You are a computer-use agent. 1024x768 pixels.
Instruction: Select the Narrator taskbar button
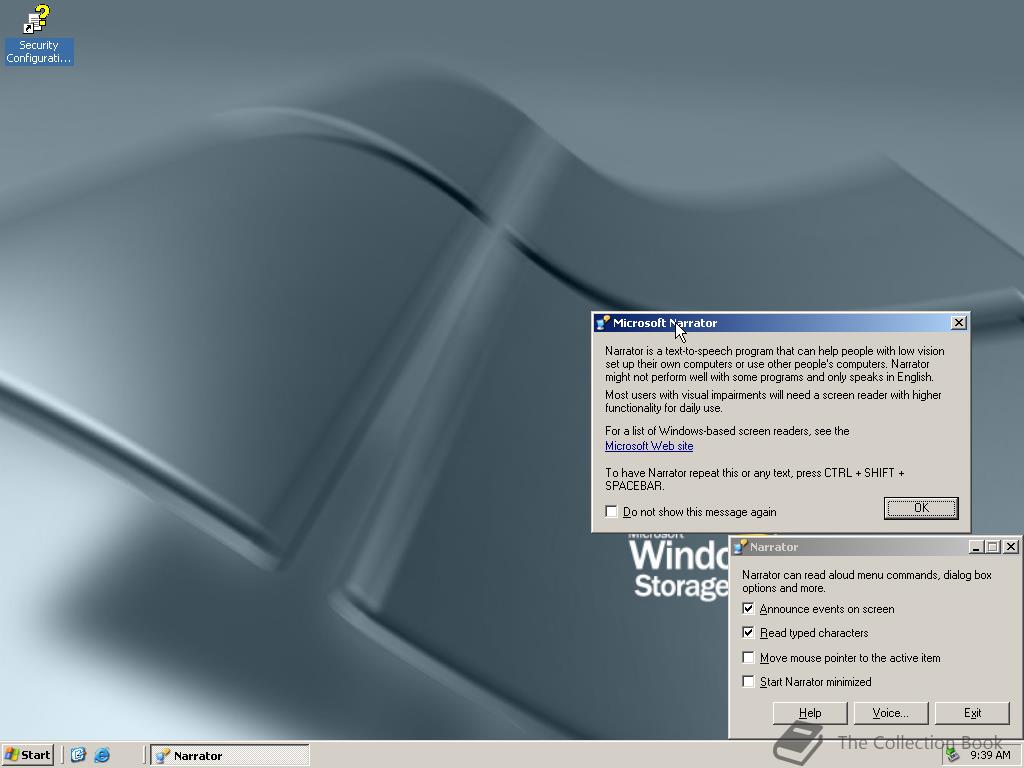(x=230, y=756)
